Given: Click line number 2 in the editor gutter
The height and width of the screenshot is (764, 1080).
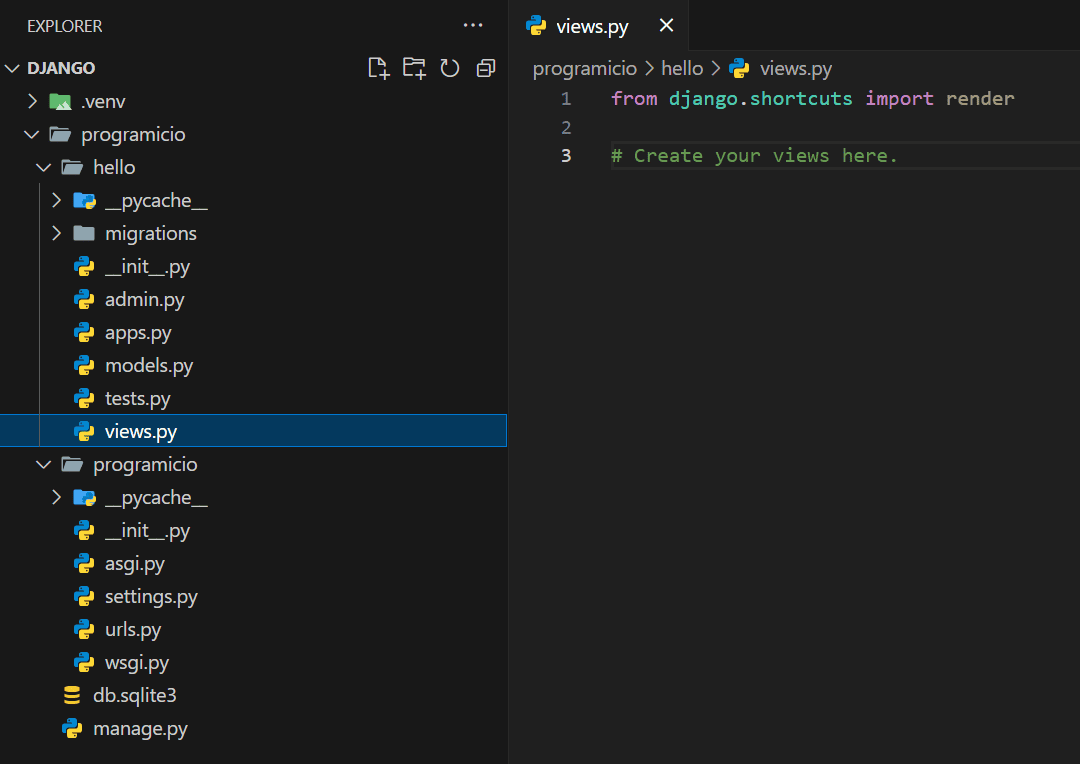Looking at the screenshot, I should click(566, 127).
